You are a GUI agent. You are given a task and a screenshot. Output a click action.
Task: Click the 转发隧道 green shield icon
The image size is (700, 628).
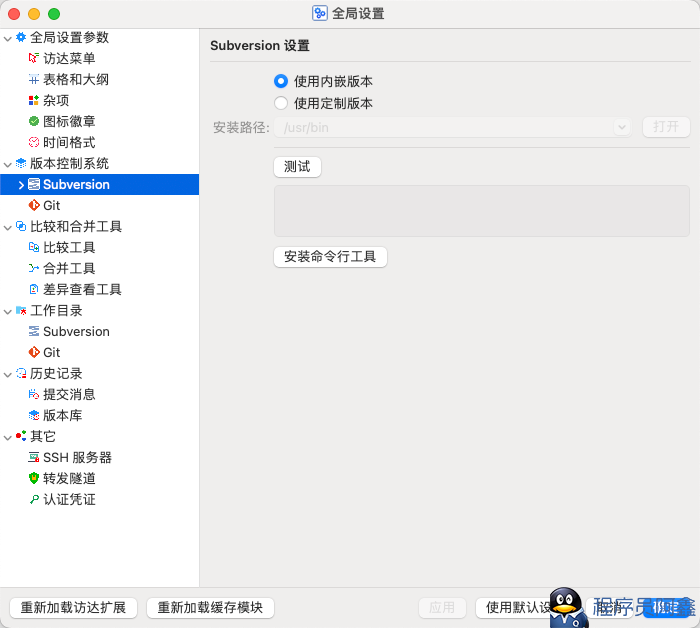pyautogui.click(x=34, y=478)
